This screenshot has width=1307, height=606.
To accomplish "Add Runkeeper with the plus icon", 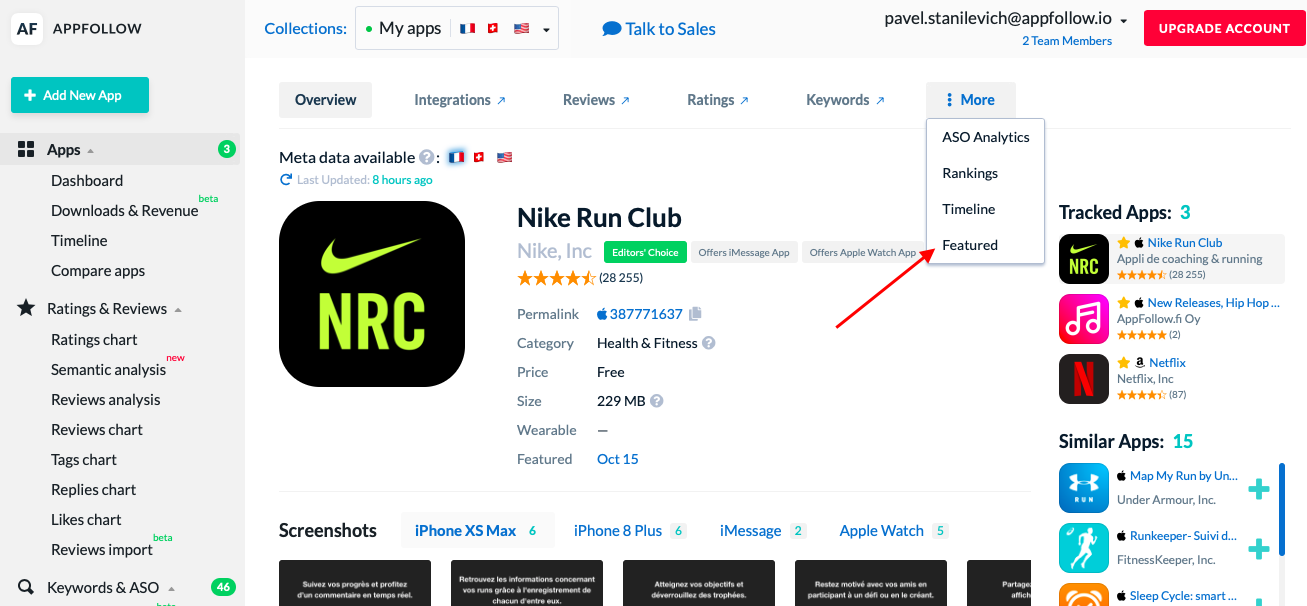I will click(1259, 548).
